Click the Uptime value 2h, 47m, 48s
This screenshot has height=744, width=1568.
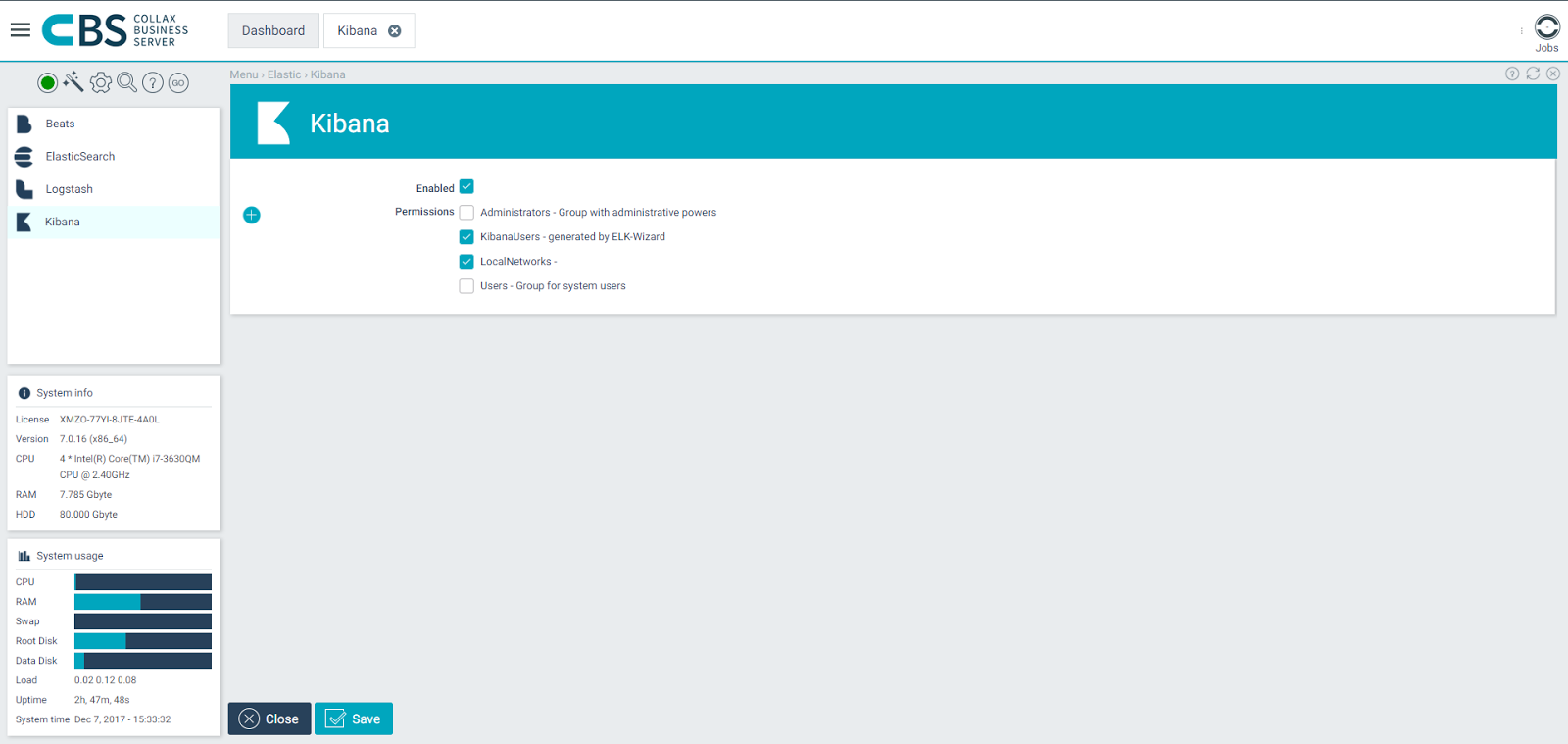[102, 700]
